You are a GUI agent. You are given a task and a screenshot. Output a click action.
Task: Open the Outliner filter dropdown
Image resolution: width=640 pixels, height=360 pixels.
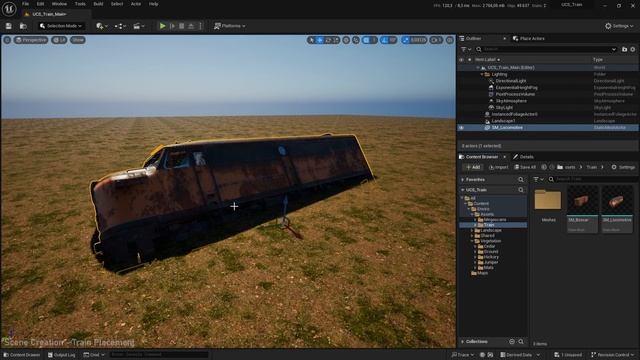click(x=466, y=49)
